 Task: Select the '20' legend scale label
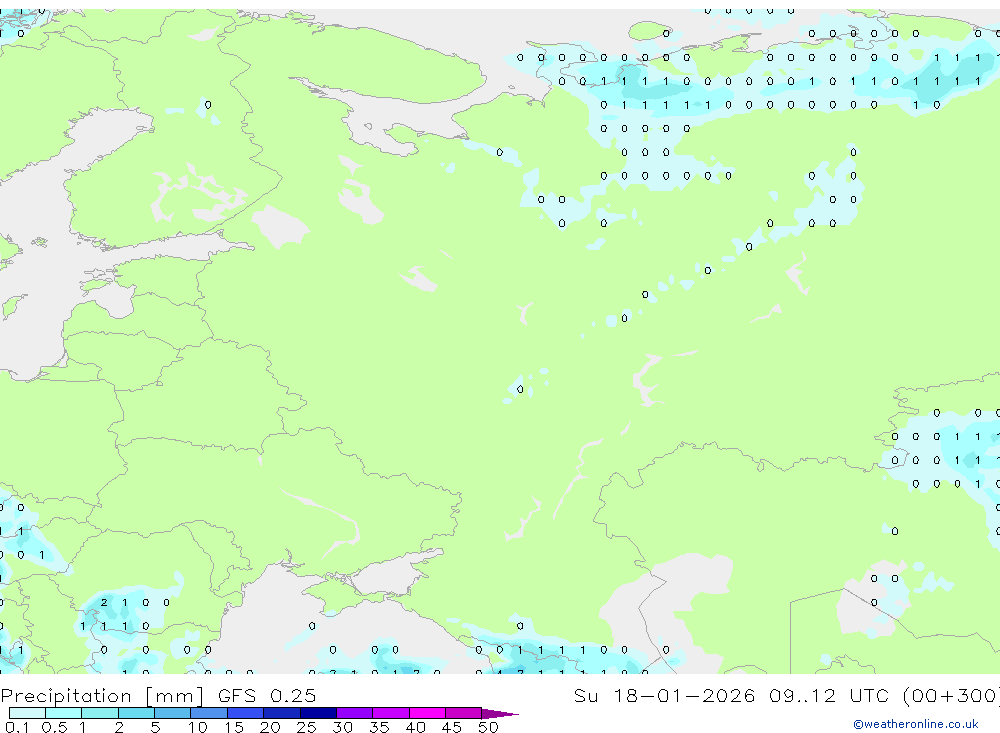pos(270,727)
